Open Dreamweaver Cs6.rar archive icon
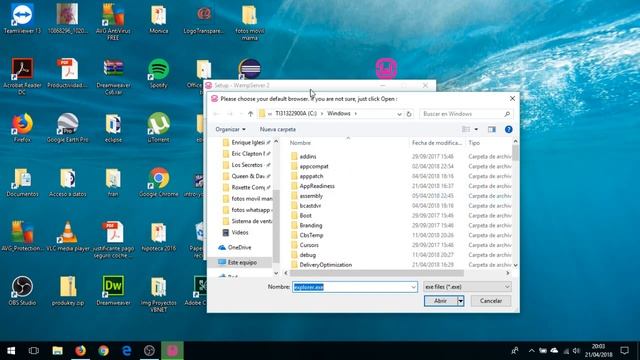The width and height of the screenshot is (640, 360). click(113, 76)
